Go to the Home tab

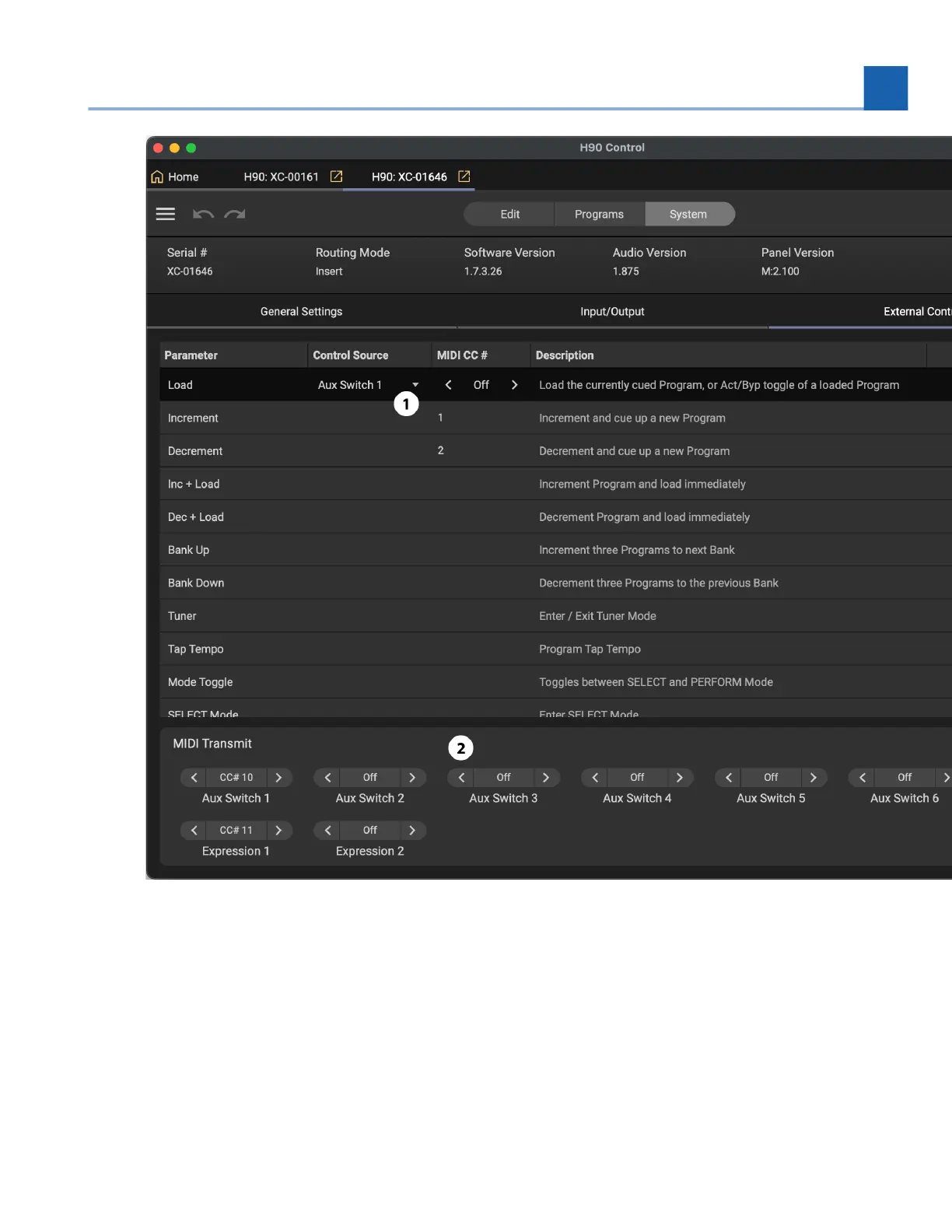(174, 177)
